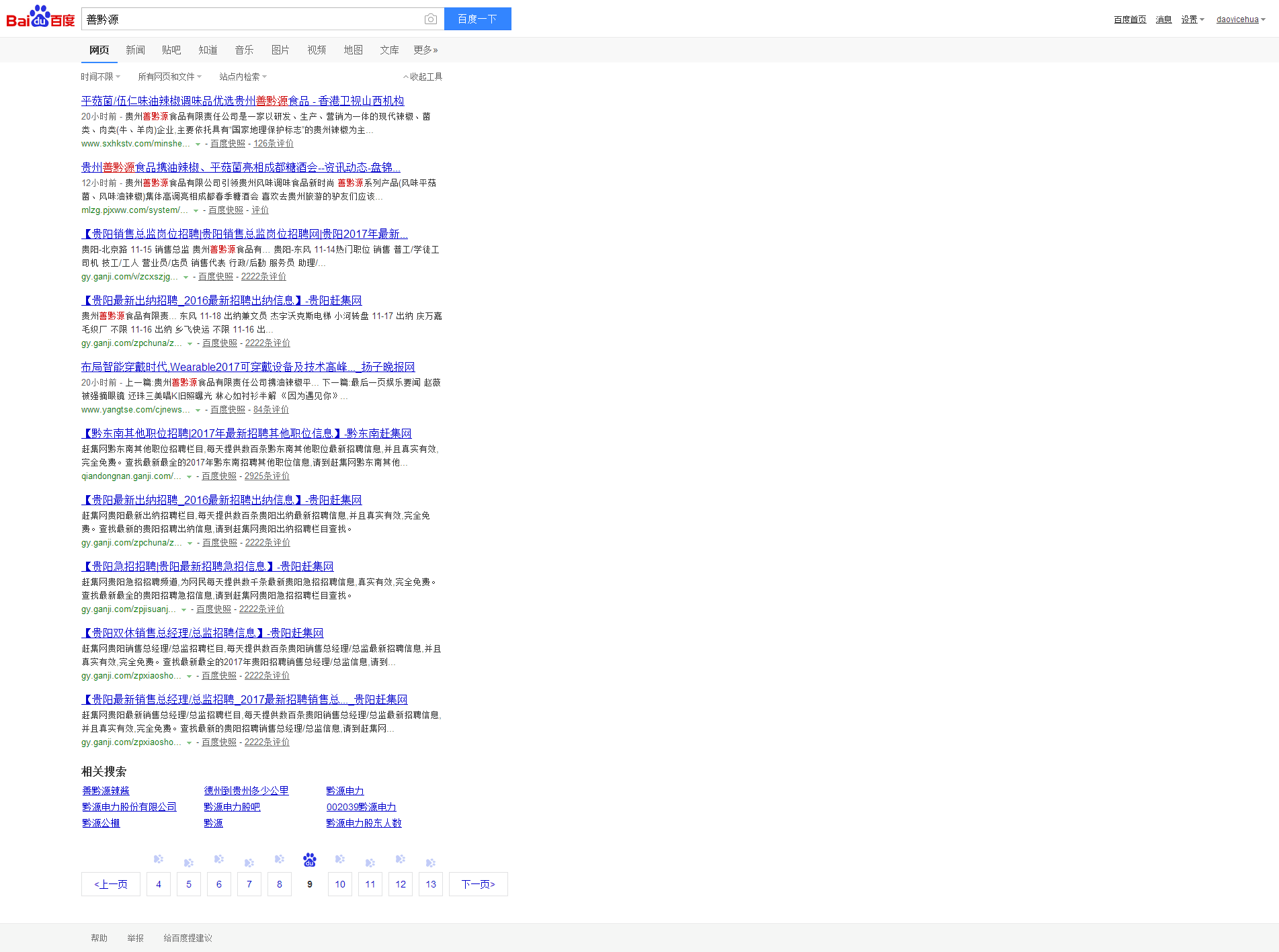Expand arrow next to mlzg.pjxww.com URL
Screen dimensions: 1279x952
pos(196,211)
